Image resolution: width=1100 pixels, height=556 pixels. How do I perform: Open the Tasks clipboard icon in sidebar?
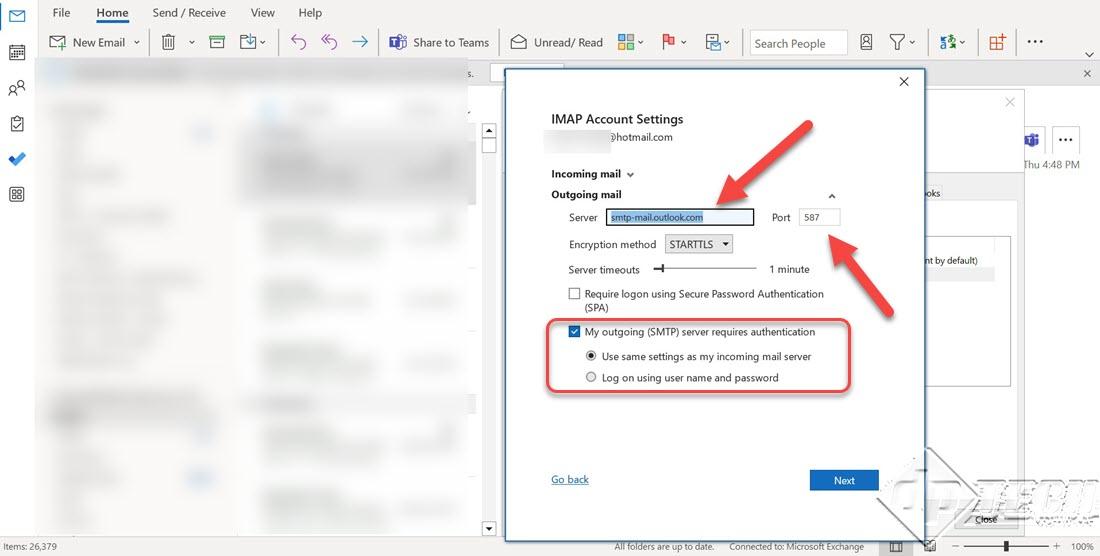[17, 123]
